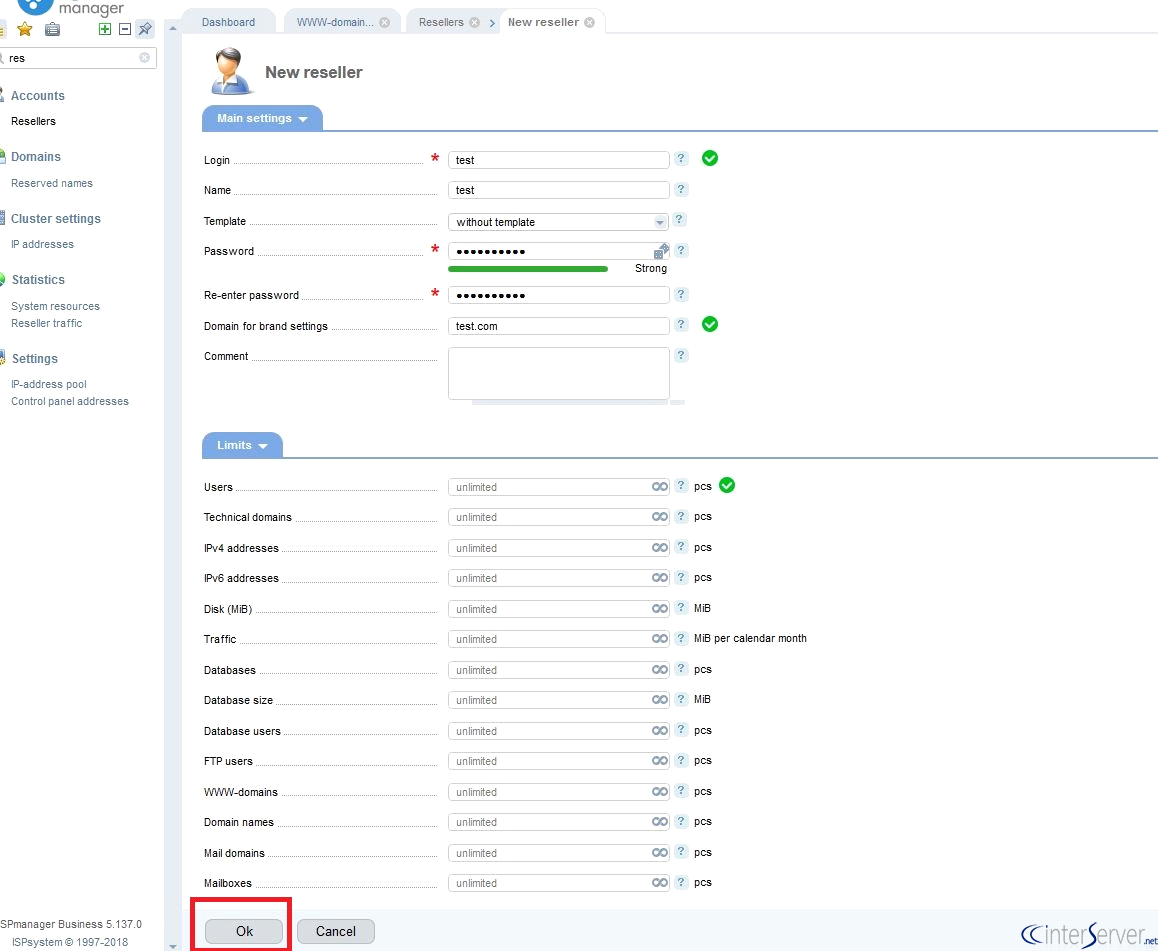Toggle unlimited for Databases
Image resolution: width=1158 pixels, height=951 pixels.
point(659,670)
